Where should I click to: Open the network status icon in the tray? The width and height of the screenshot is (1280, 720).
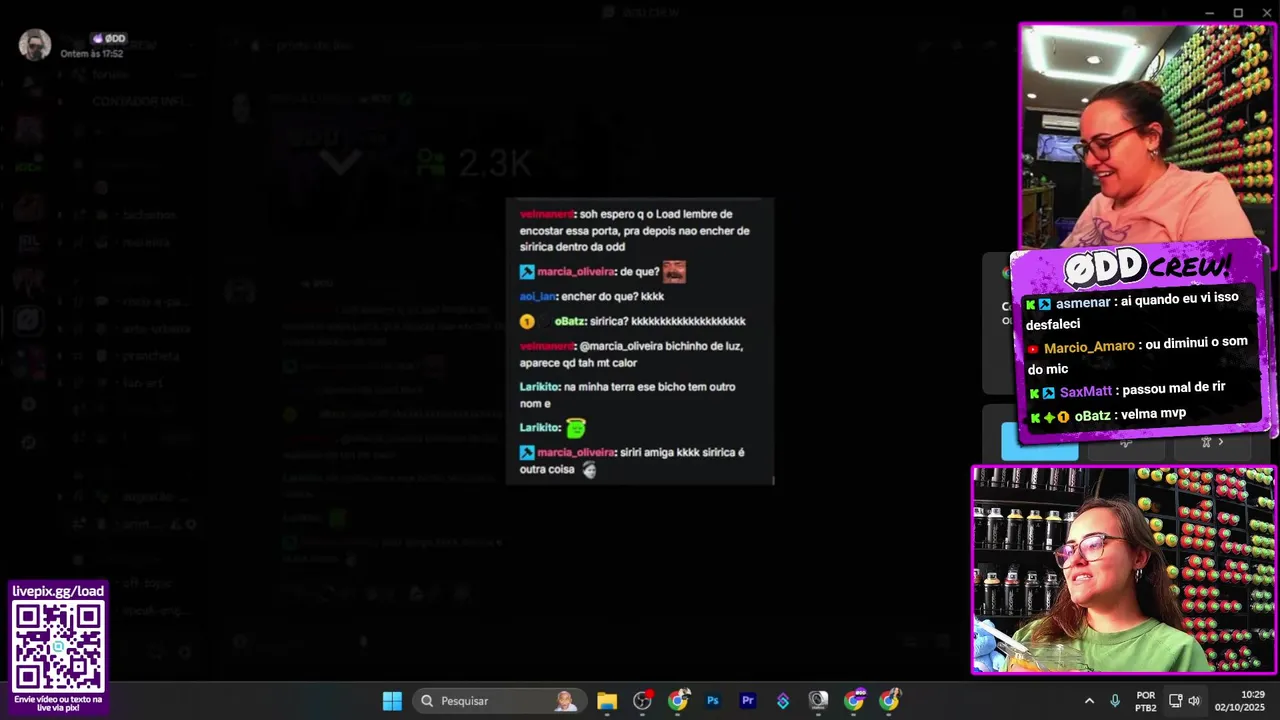coord(1176,701)
